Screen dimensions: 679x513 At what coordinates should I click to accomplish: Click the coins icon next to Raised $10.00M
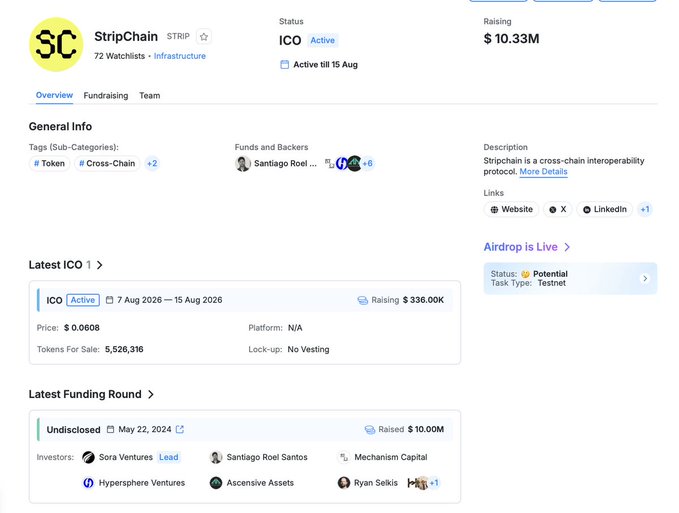(370, 429)
